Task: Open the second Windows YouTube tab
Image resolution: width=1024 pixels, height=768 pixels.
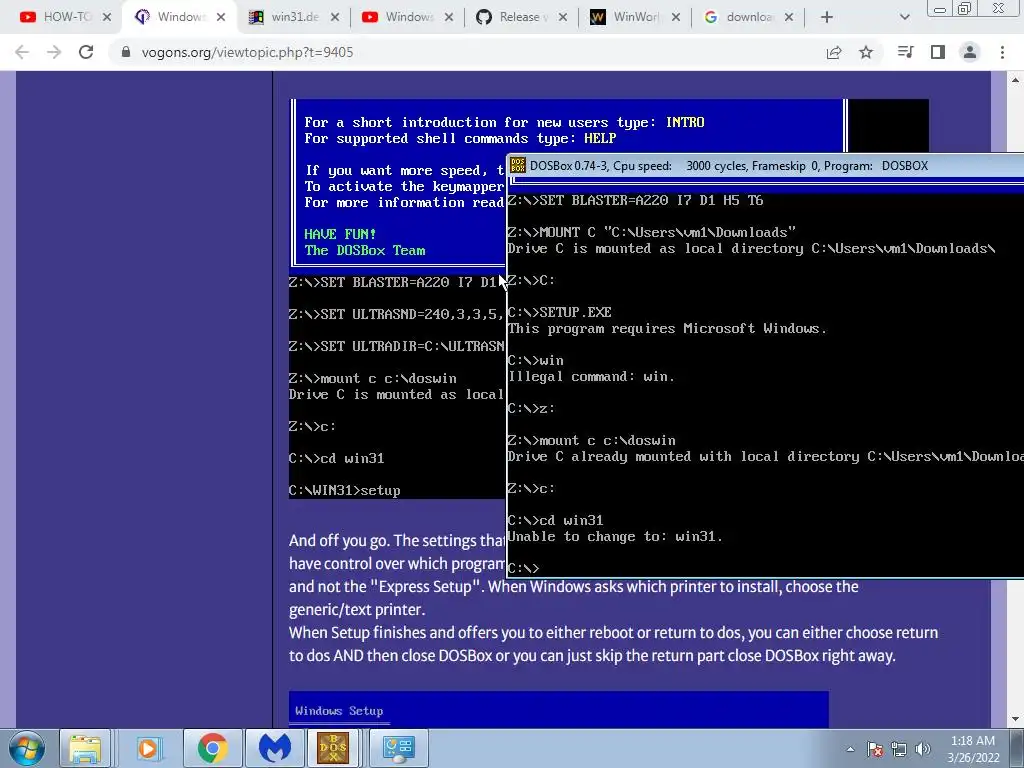Action: pyautogui.click(x=398, y=17)
